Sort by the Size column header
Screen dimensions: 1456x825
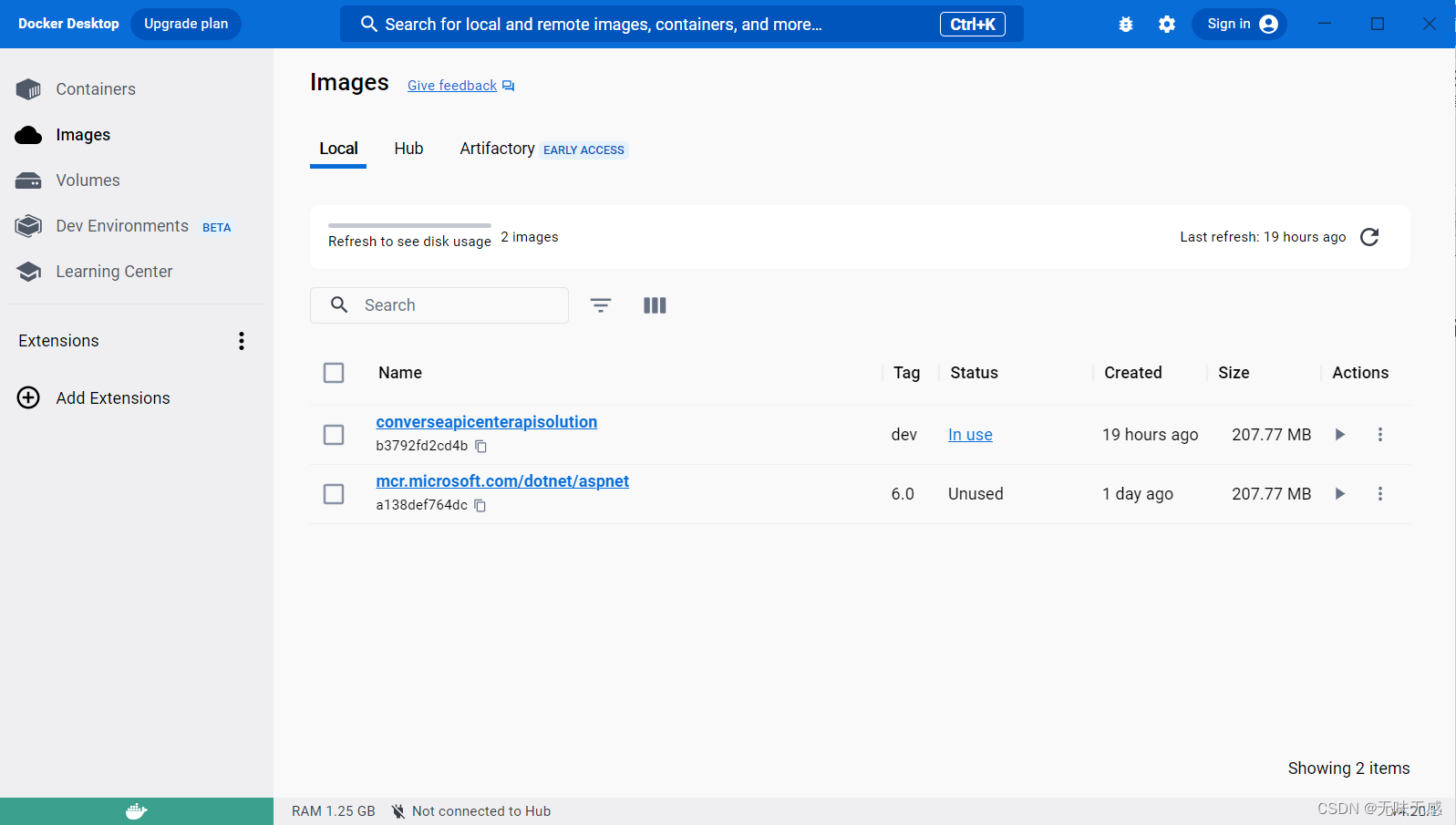[1234, 373]
